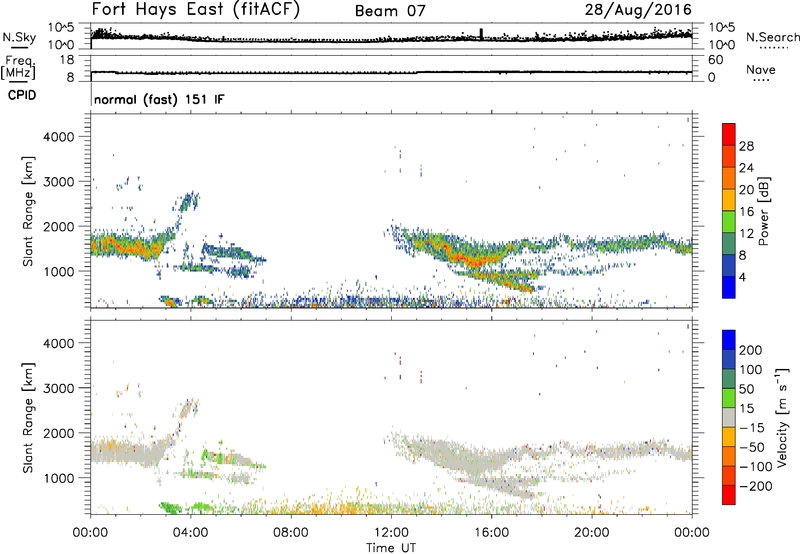The height and width of the screenshot is (554, 800).
Task: Click the '16:00' time tick label
Action: pyautogui.click(x=492, y=533)
